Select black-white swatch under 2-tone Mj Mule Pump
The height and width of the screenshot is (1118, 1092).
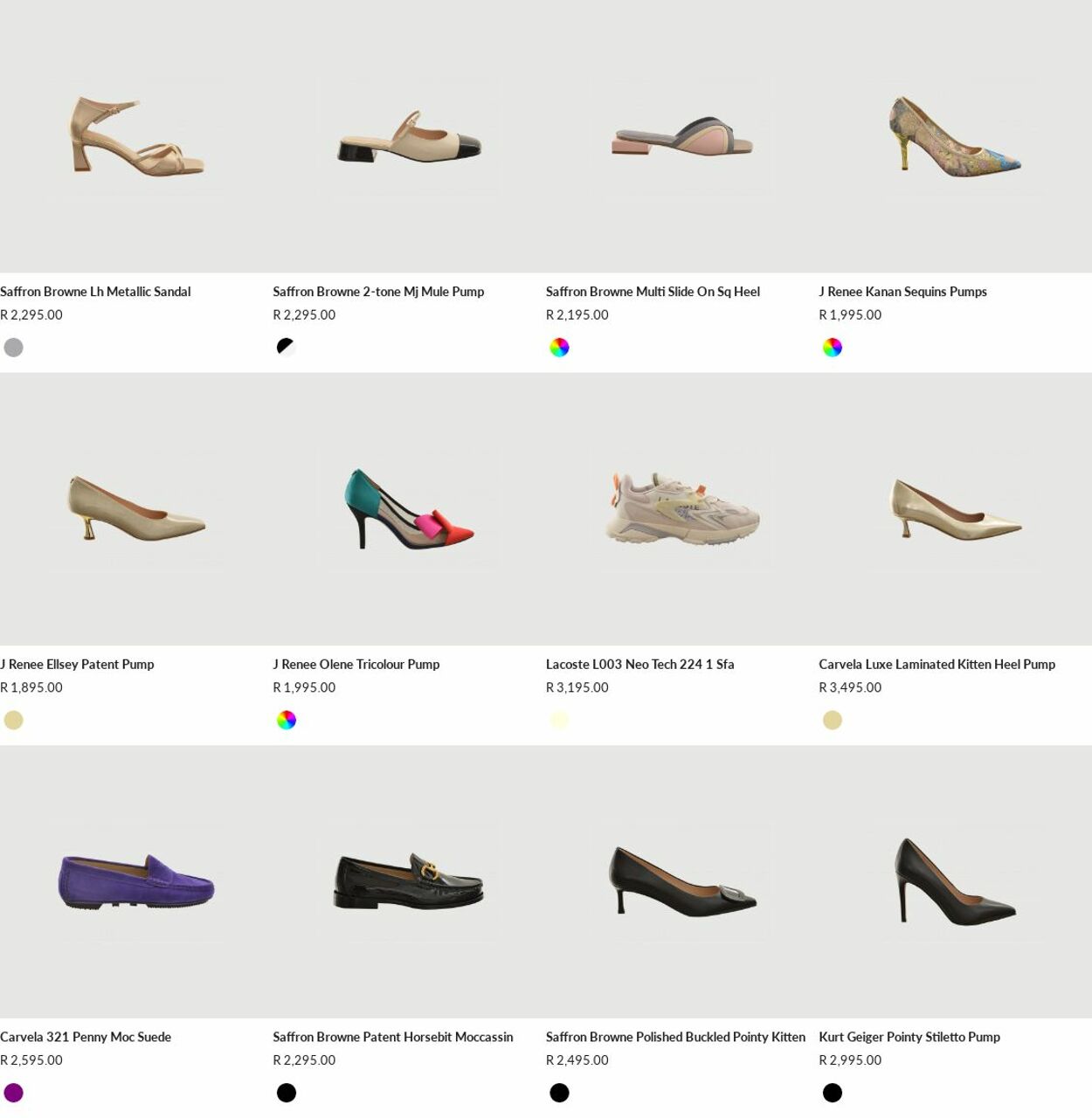pyautogui.click(x=287, y=348)
